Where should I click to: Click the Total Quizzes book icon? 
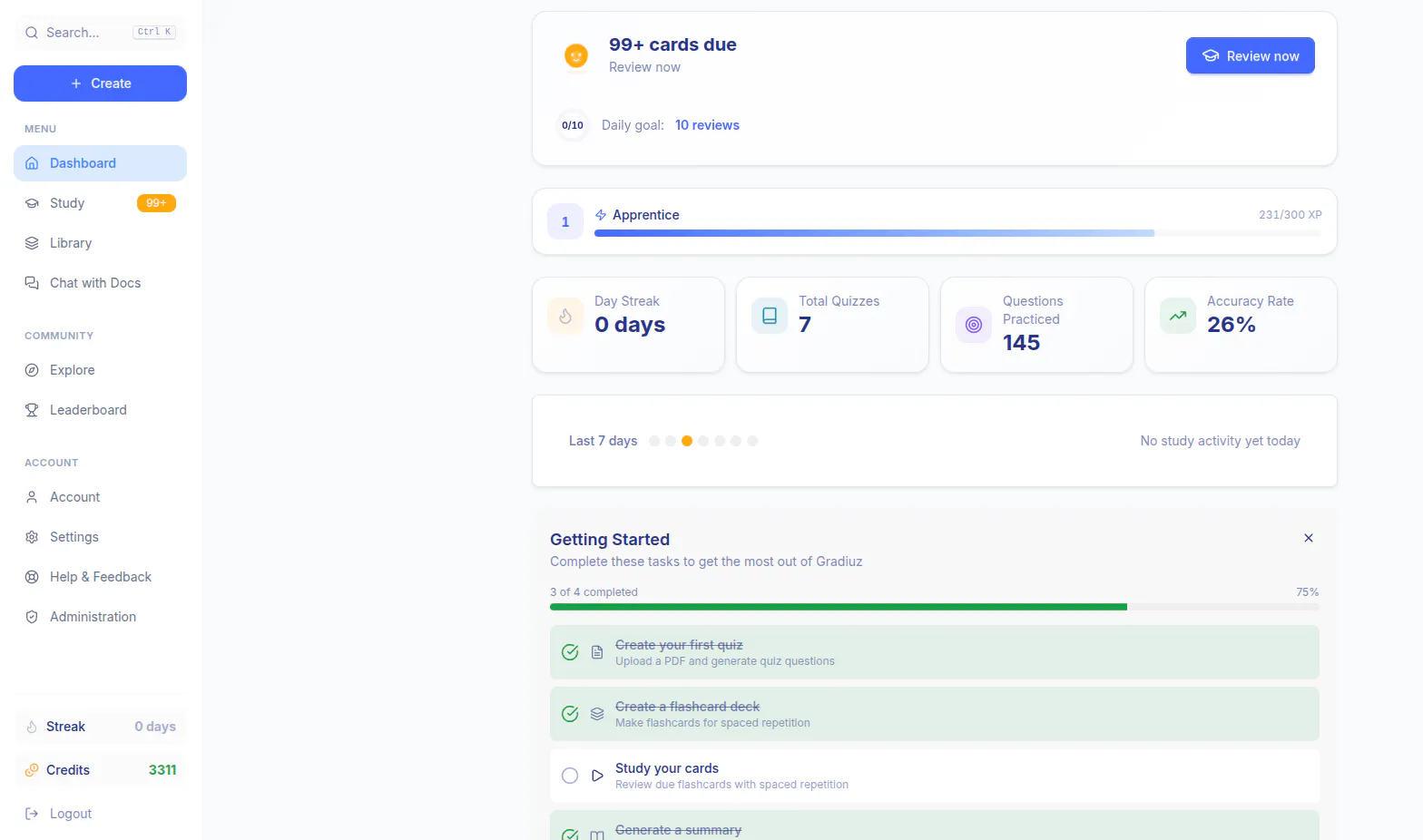coord(770,316)
